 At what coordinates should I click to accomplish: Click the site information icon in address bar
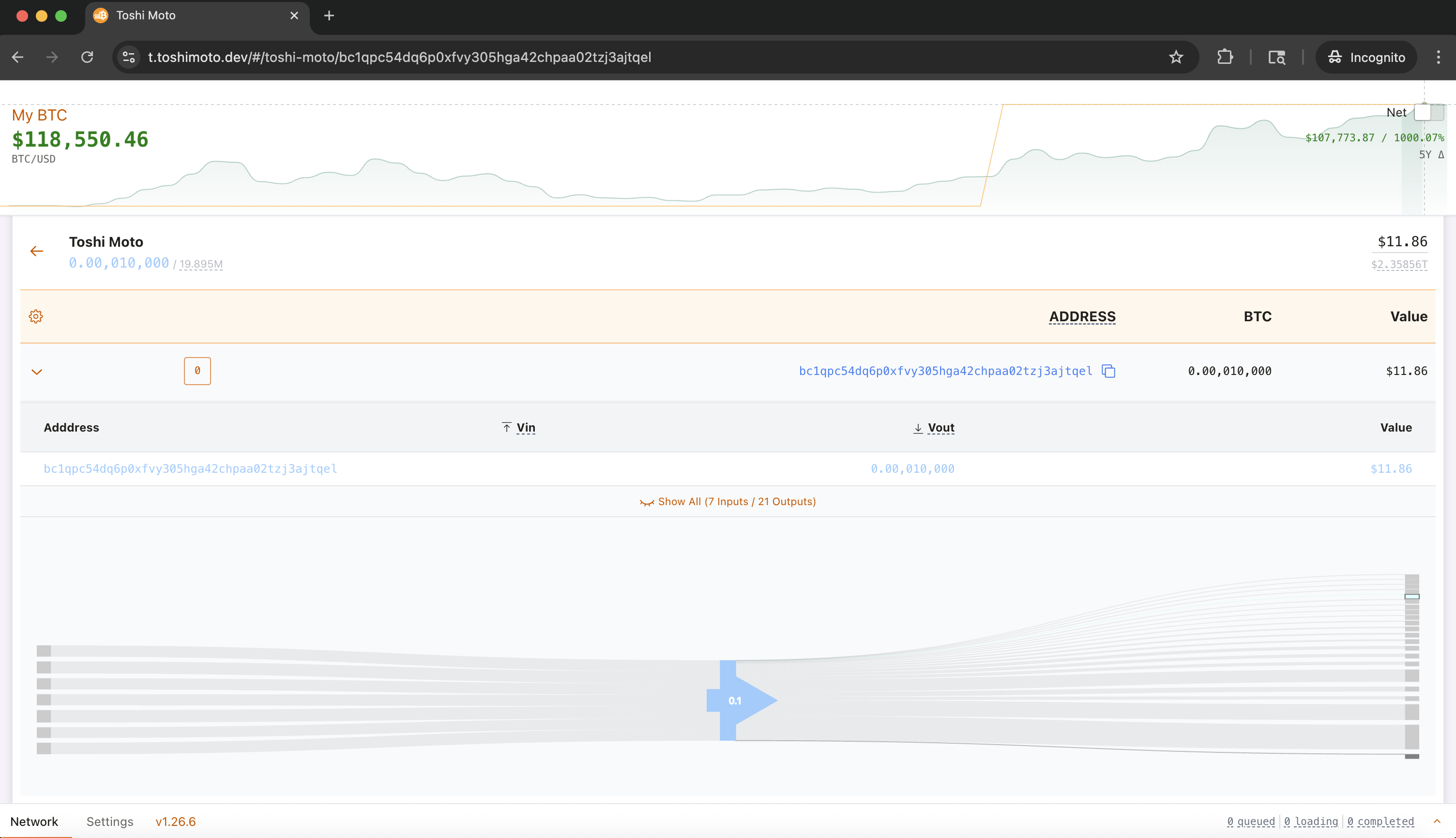[129, 57]
